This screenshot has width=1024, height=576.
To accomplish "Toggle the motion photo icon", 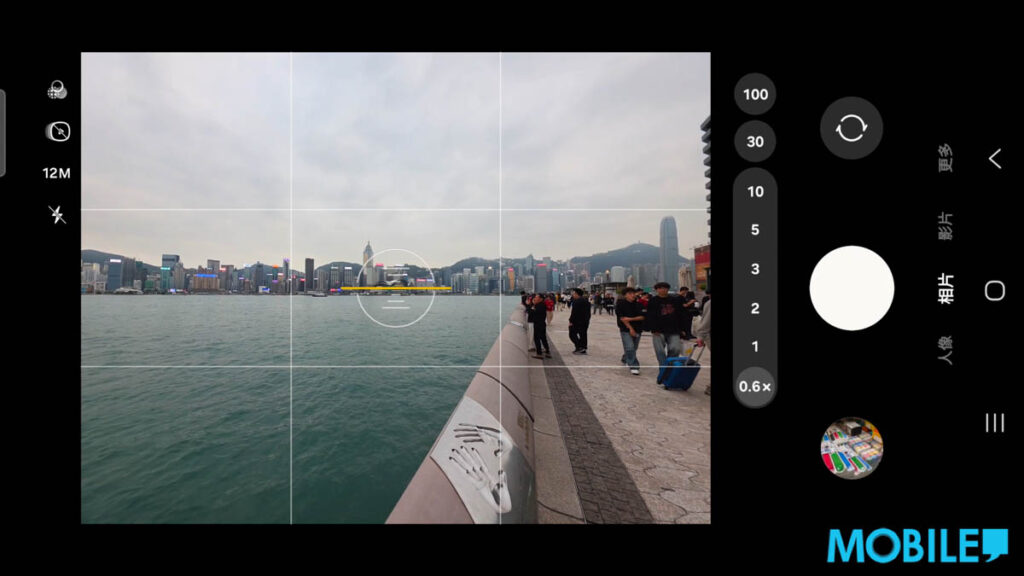I will 58,132.
